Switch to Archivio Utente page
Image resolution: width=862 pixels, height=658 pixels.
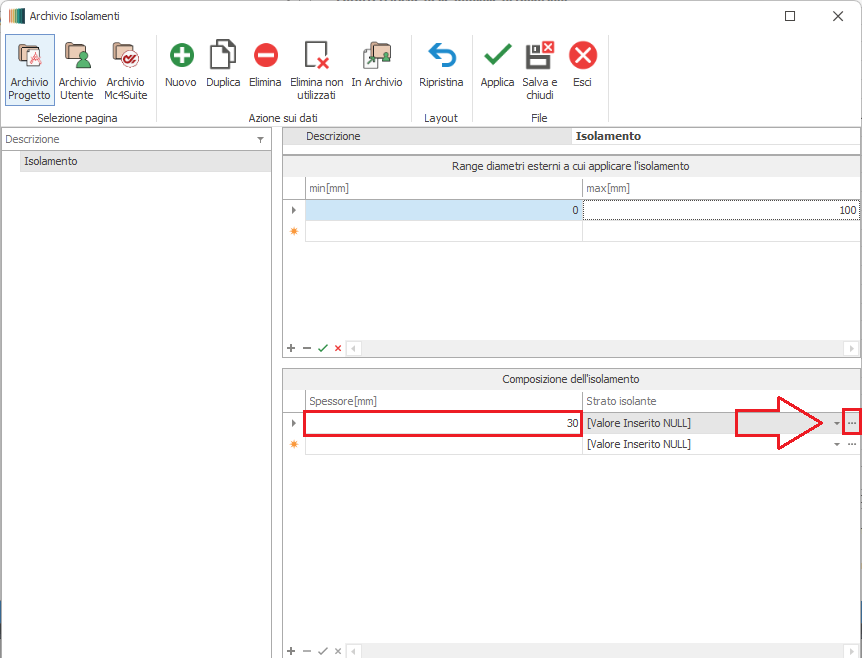click(x=77, y=69)
